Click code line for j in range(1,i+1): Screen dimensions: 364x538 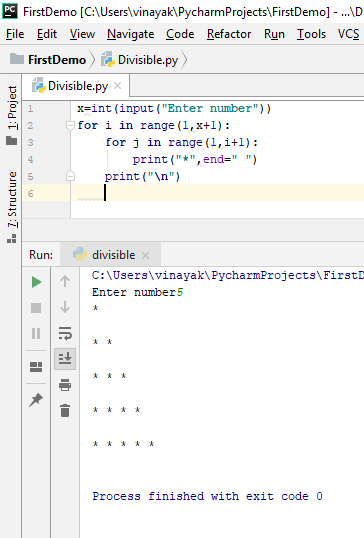point(181,142)
